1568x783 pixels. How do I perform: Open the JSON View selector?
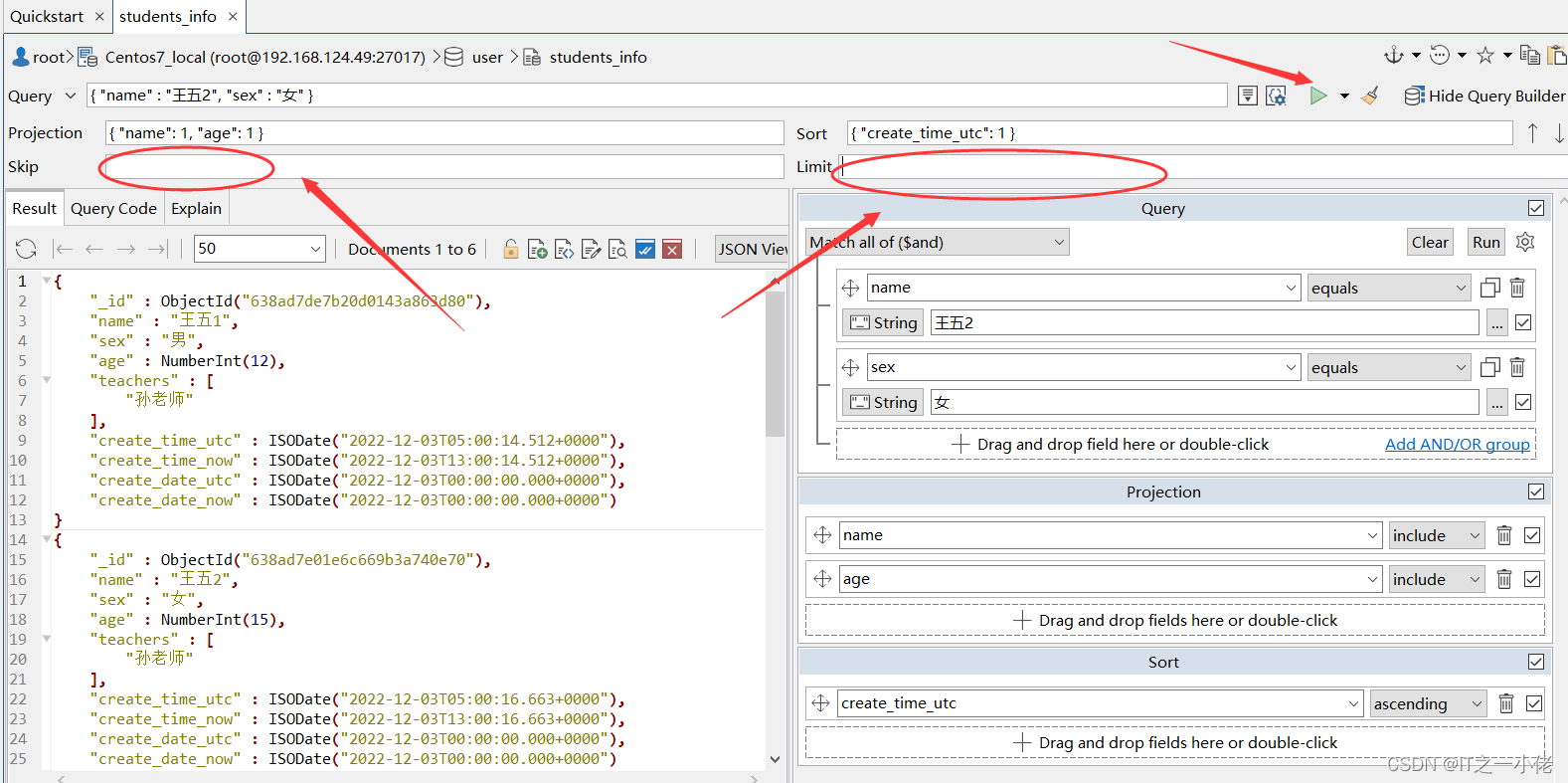point(752,249)
